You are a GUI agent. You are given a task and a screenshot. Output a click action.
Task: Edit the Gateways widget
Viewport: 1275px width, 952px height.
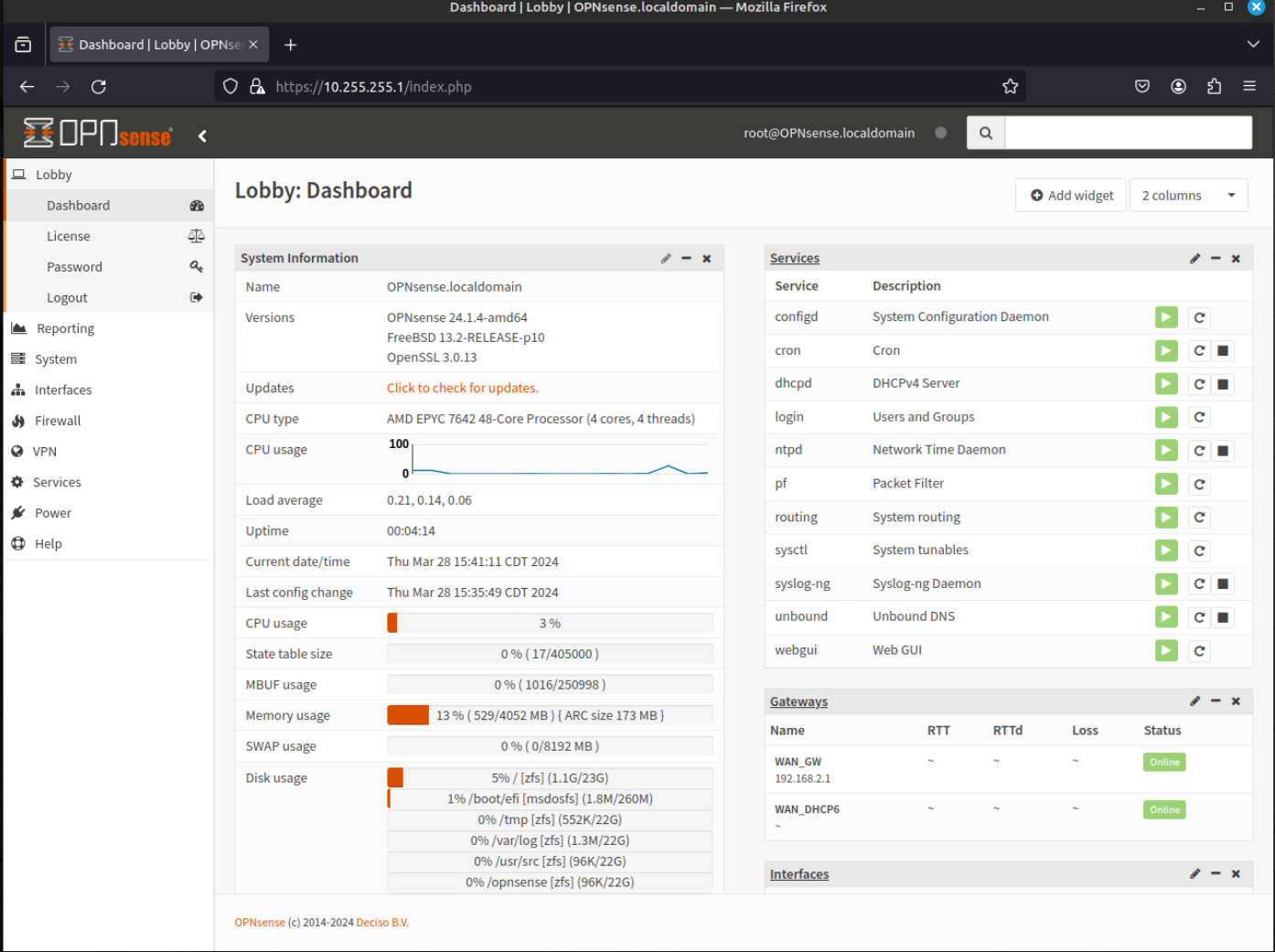point(1195,701)
